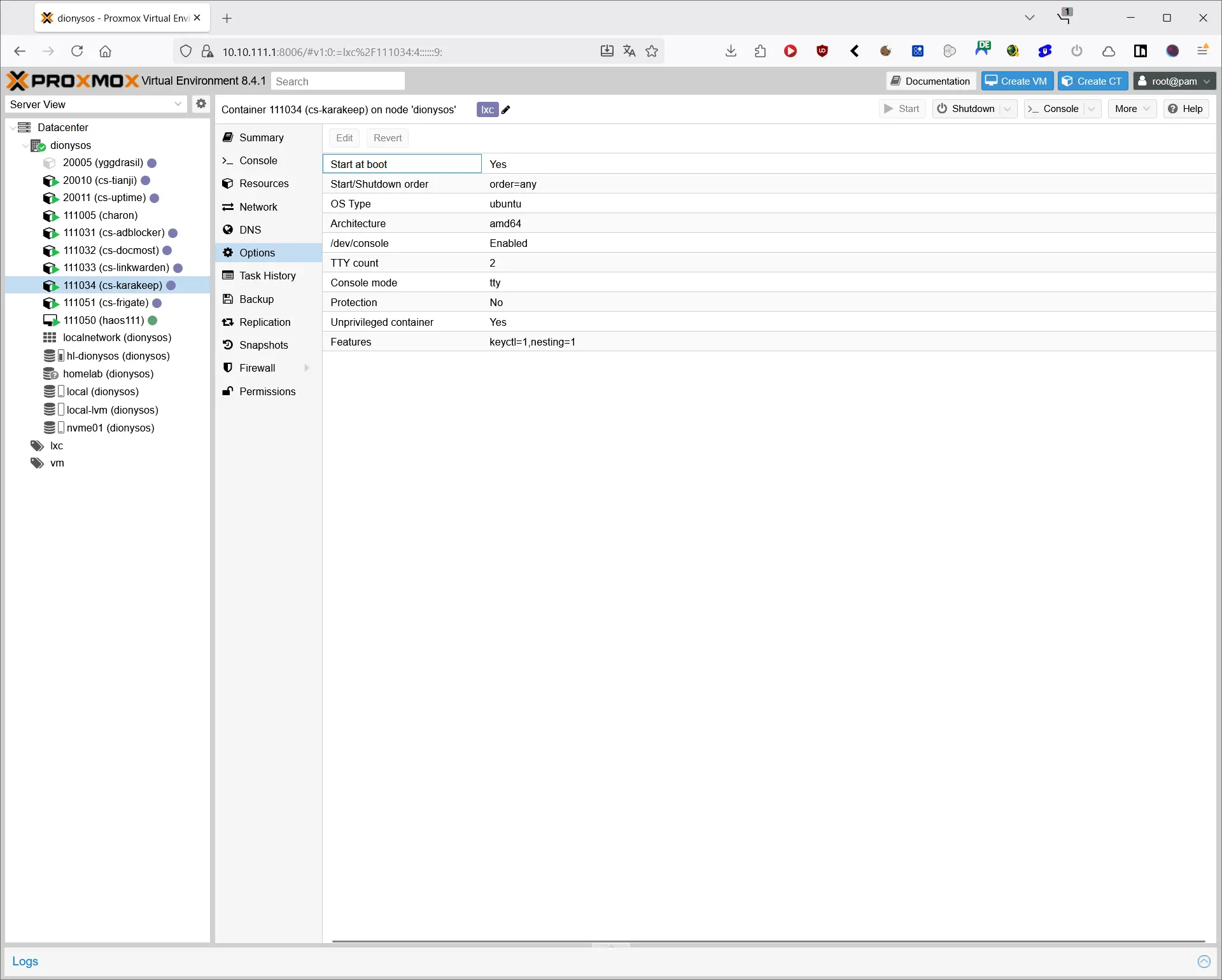This screenshot has height=980, width=1222.
Task: Click the Create CT button
Action: click(x=1092, y=81)
